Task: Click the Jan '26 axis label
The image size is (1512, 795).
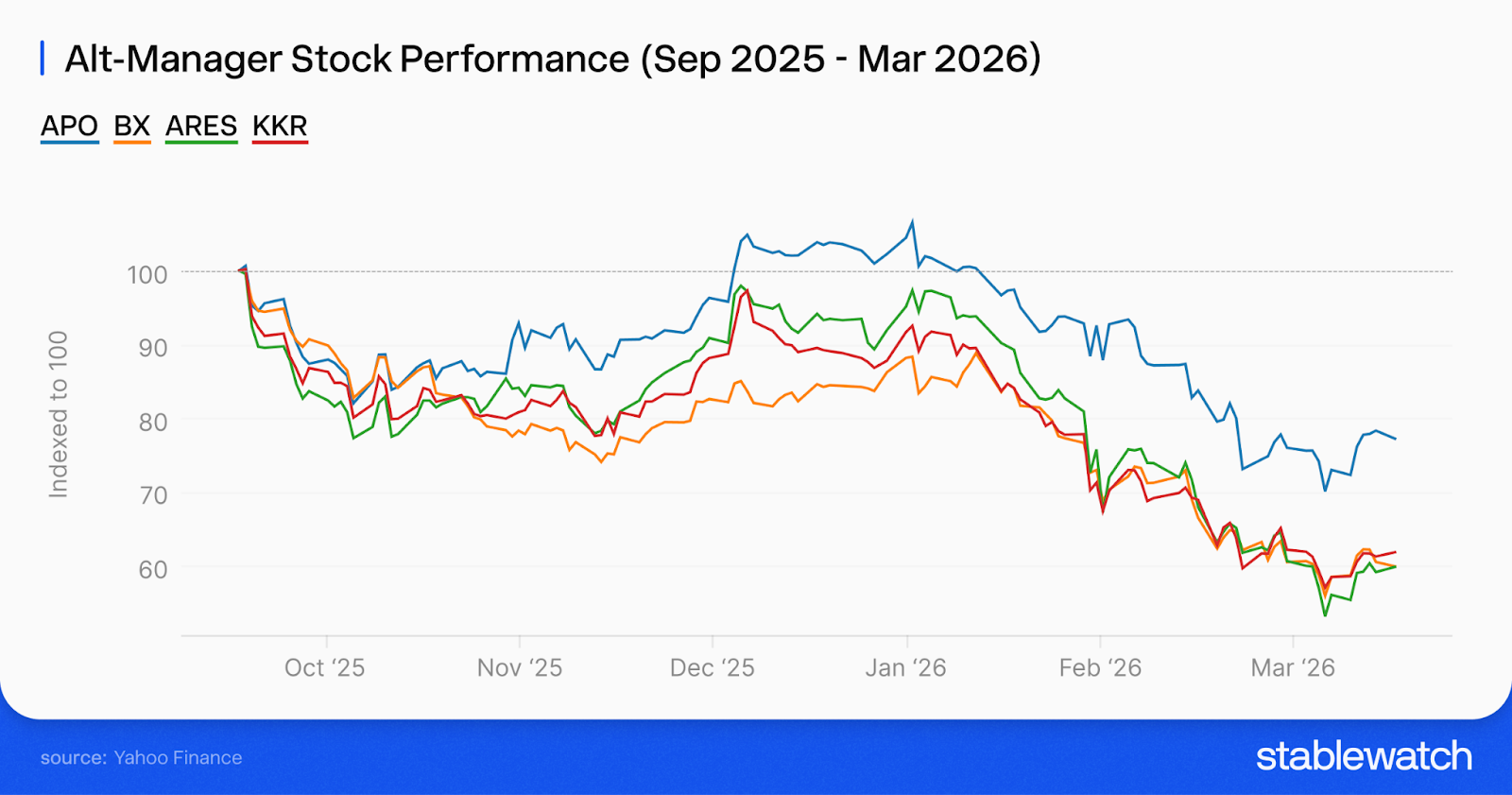Action: pos(905,668)
